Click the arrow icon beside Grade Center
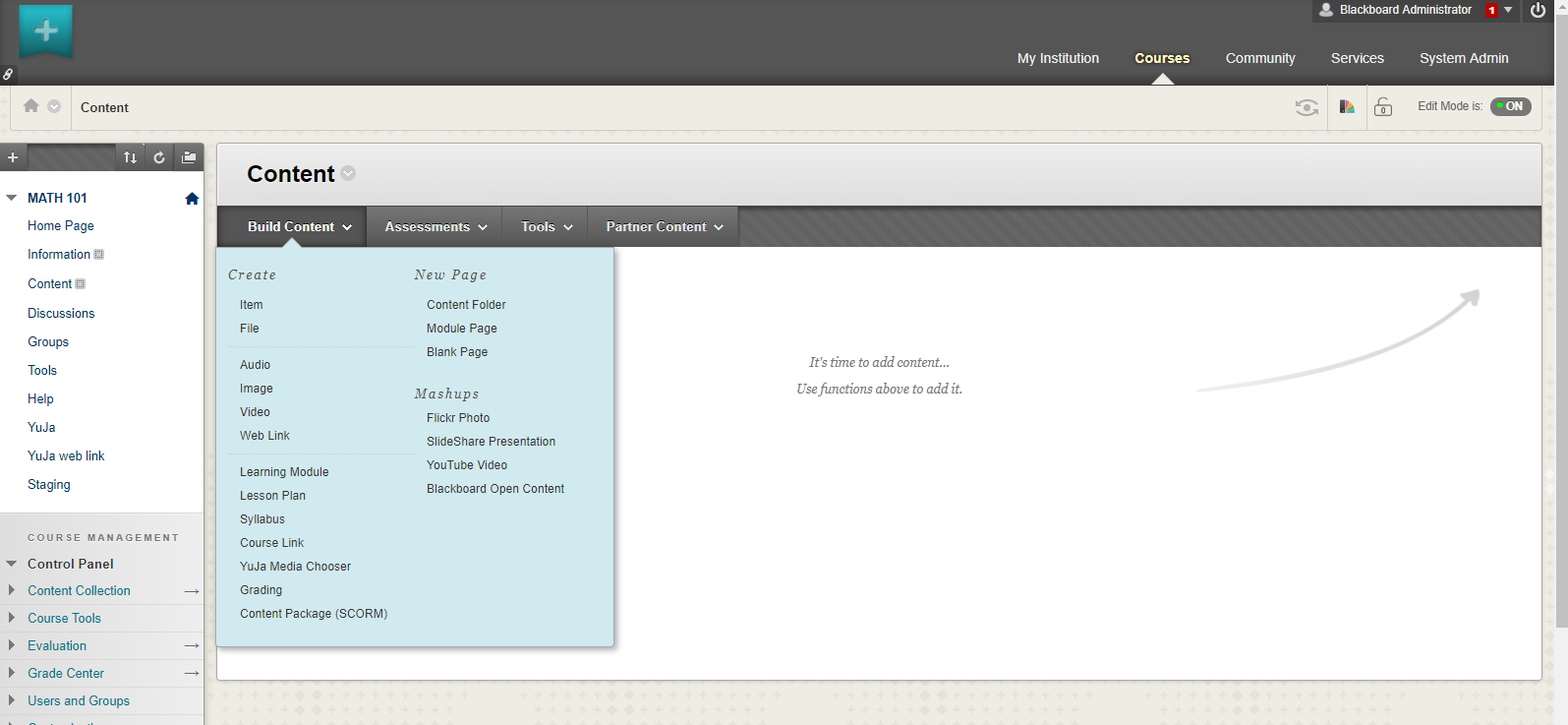The height and width of the screenshot is (725, 1568). 192,674
